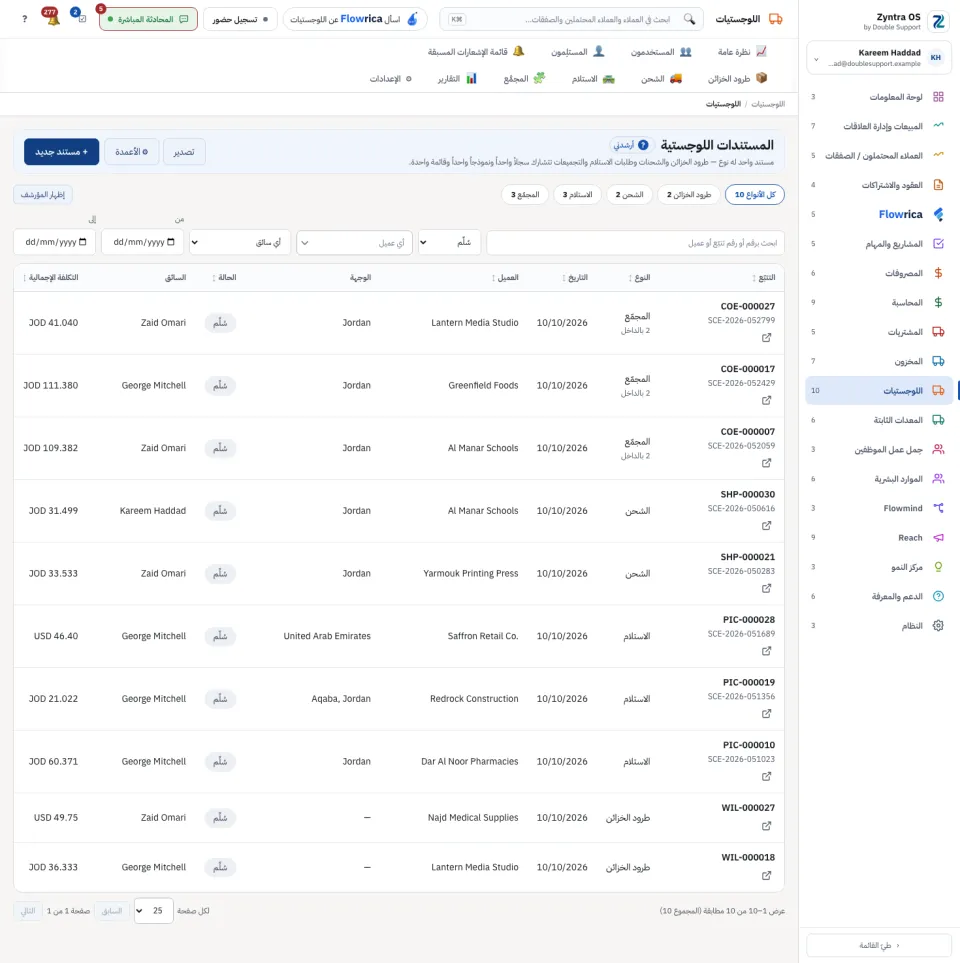Expand the Kareem Haddad account switcher
960x963 pixels.
coord(879,58)
